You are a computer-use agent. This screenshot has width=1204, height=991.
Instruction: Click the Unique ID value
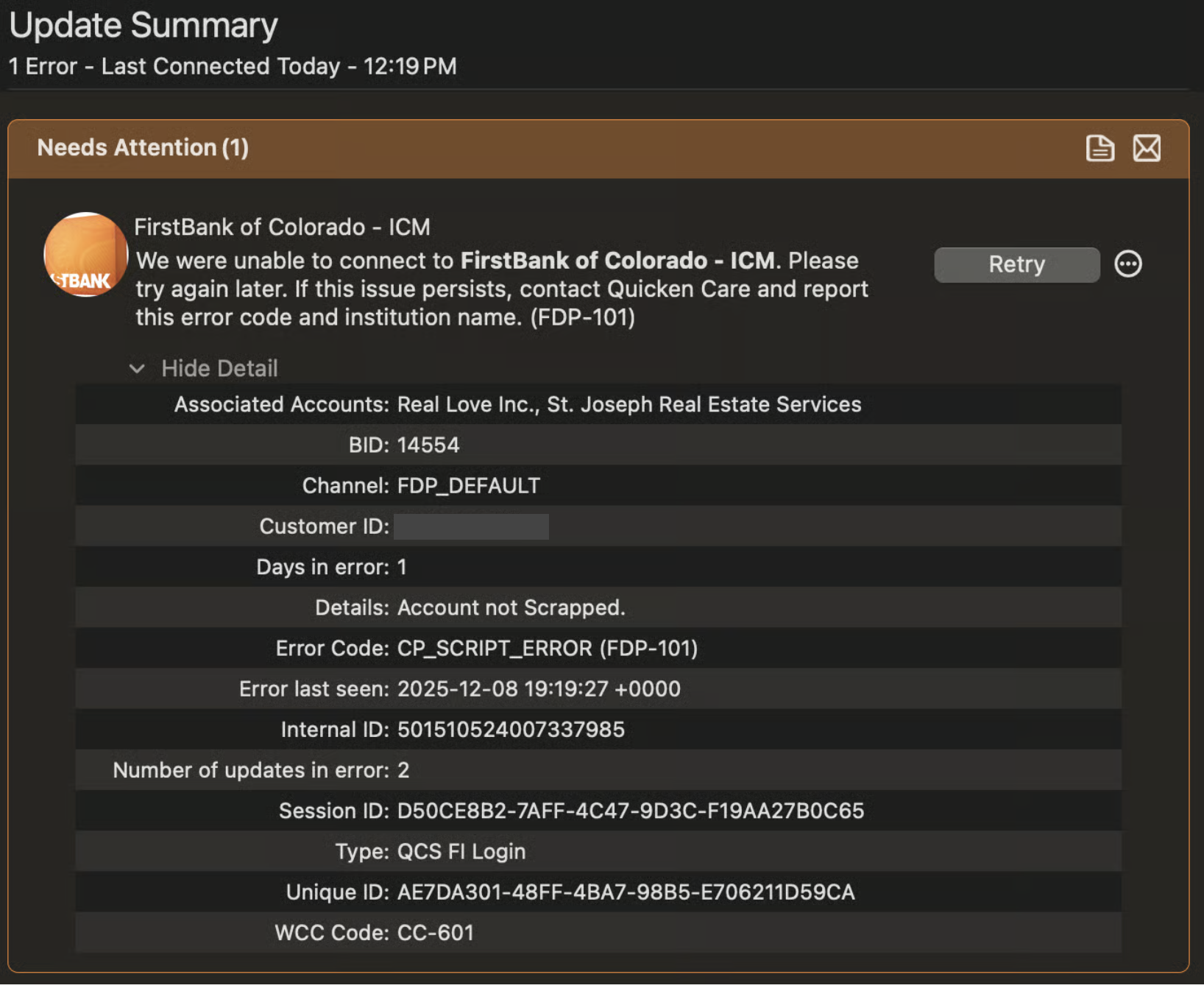coord(626,892)
